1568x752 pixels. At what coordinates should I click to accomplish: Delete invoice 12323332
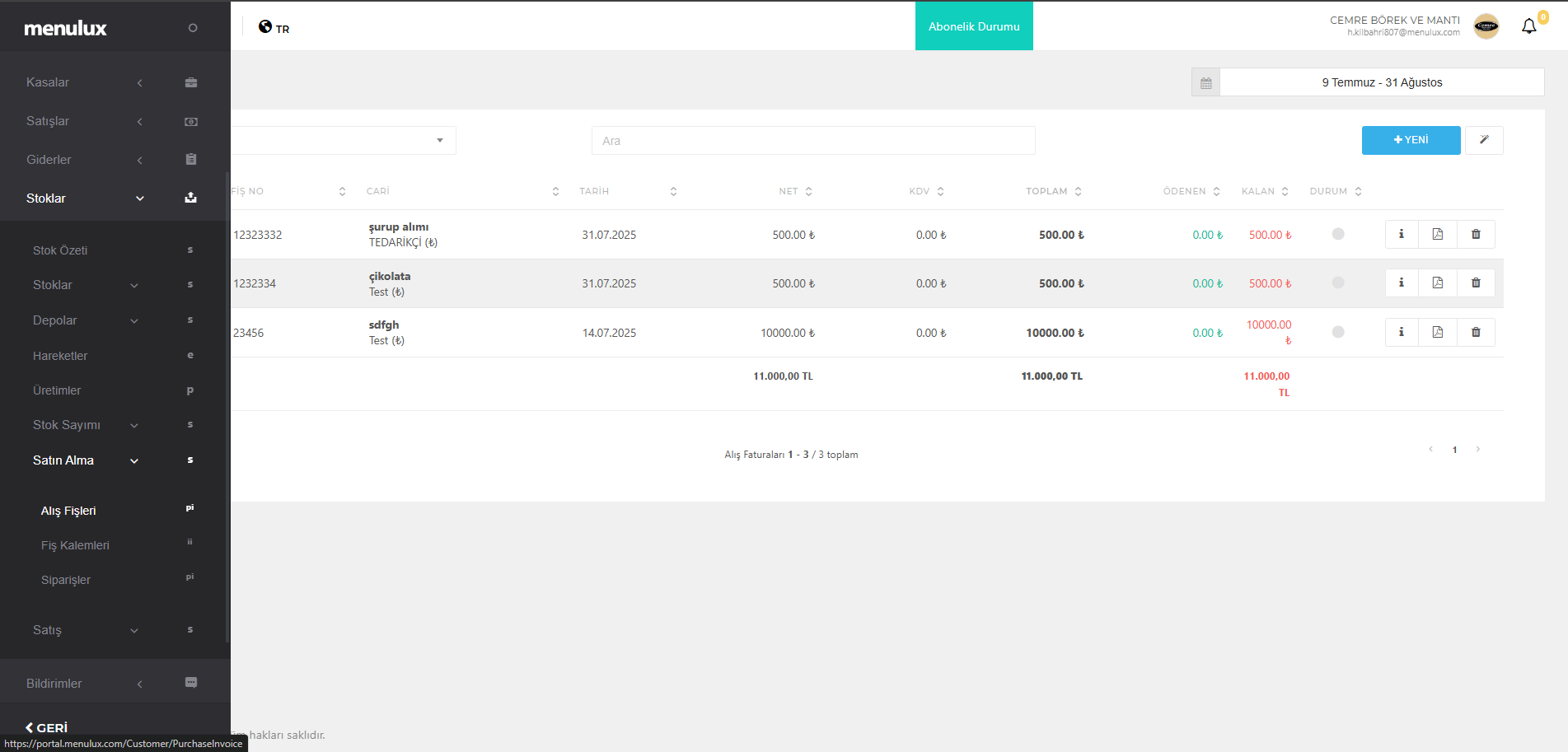point(1476,234)
